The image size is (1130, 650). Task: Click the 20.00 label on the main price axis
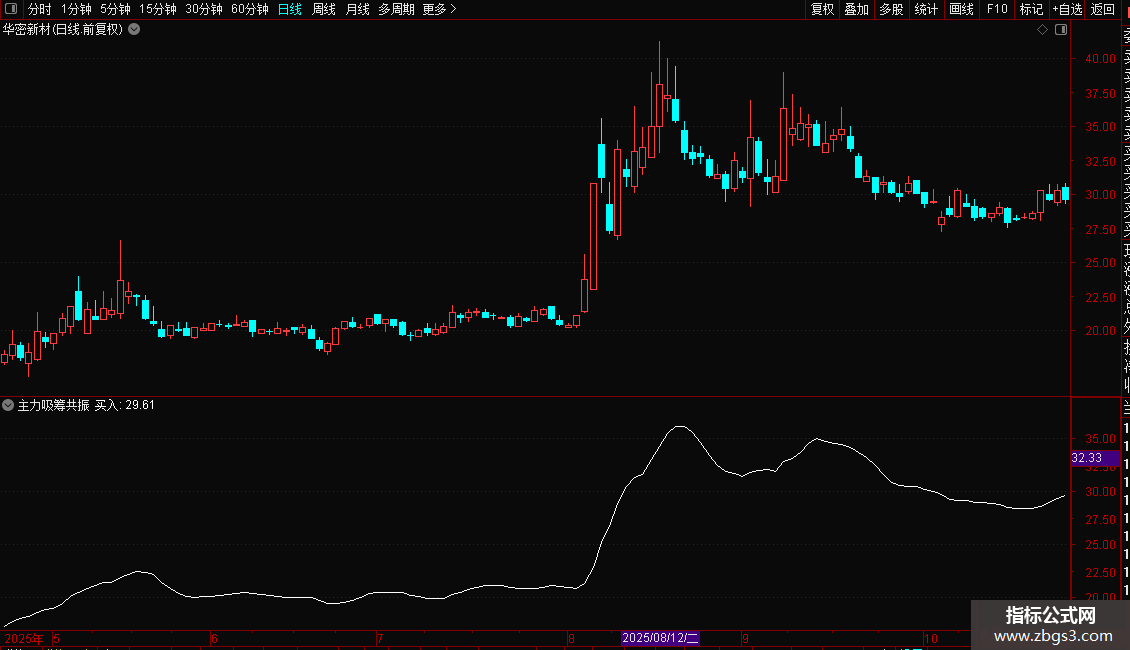[x=1100, y=331]
